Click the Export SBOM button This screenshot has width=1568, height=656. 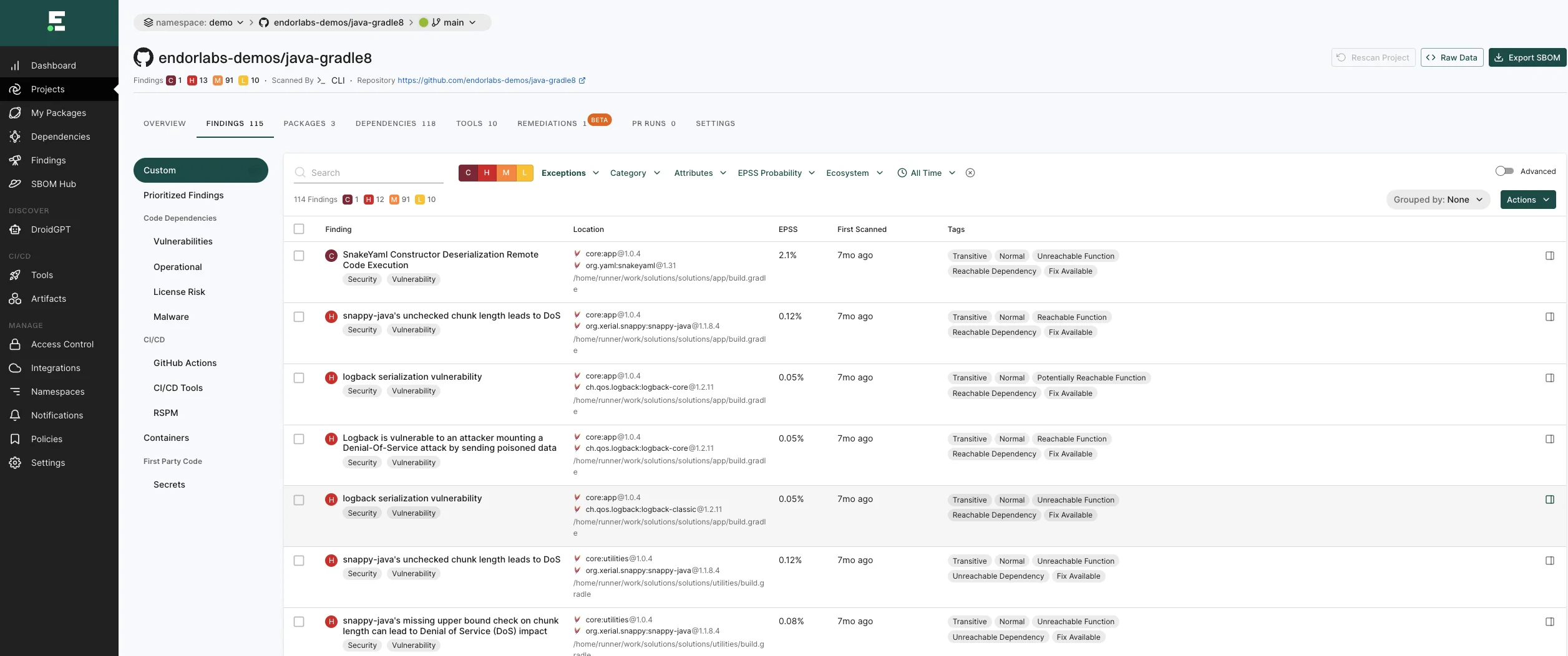click(1527, 57)
